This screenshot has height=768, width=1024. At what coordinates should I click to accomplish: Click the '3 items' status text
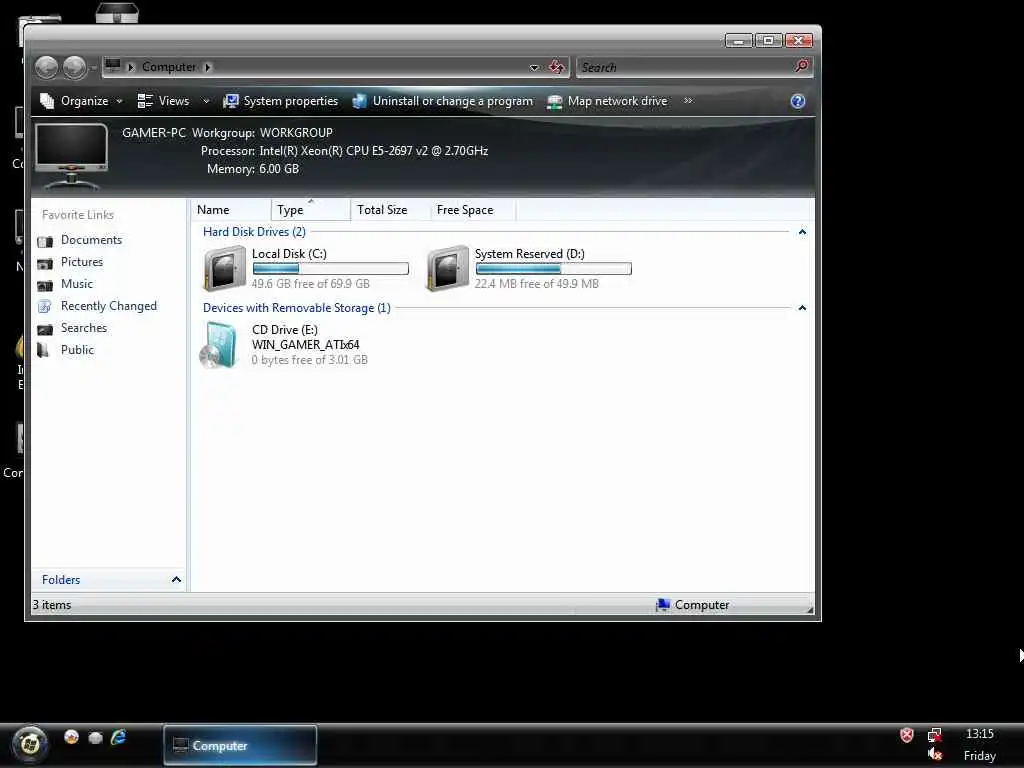[52, 605]
